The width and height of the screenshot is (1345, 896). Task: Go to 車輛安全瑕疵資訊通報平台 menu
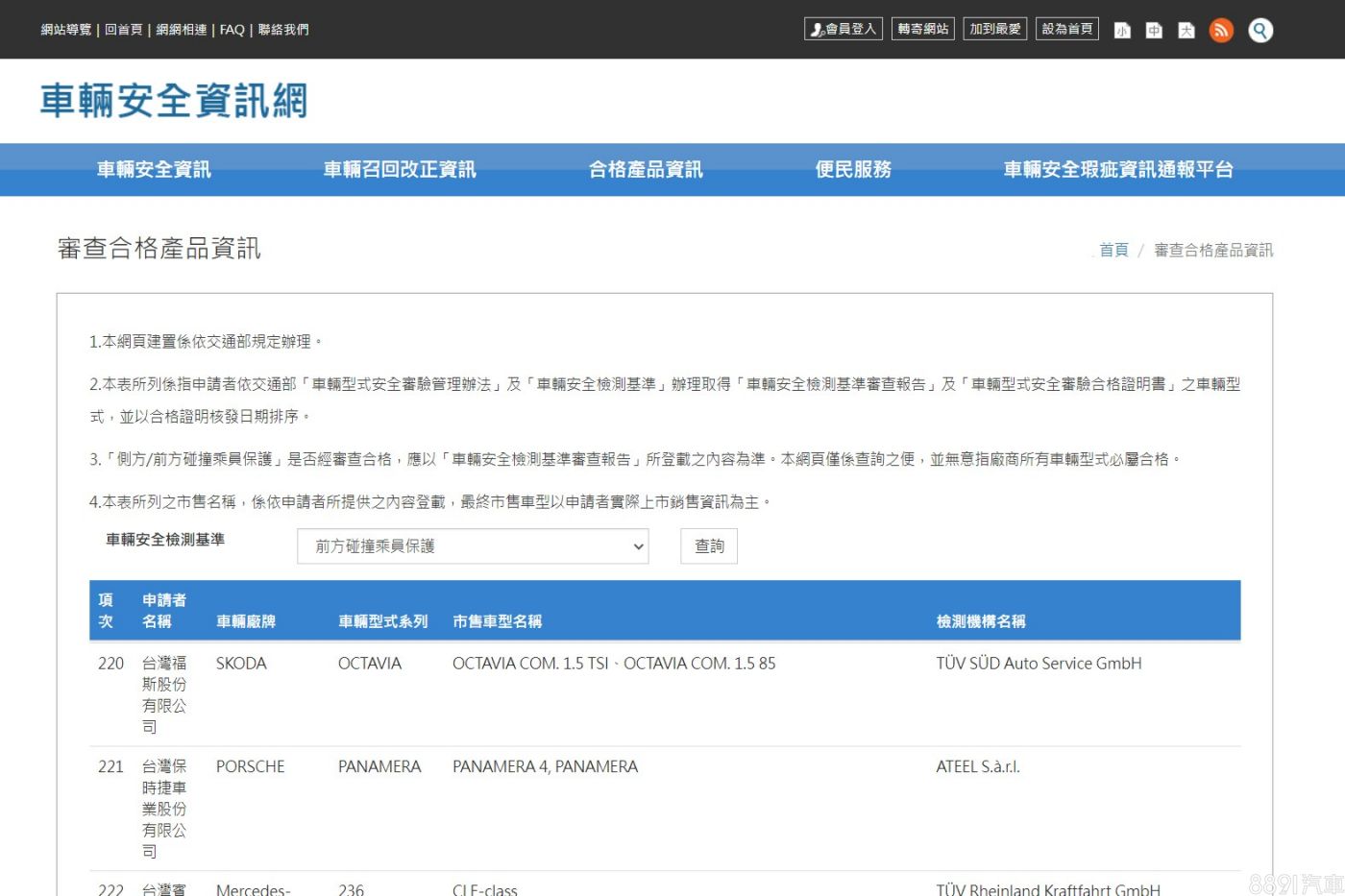tap(1118, 169)
